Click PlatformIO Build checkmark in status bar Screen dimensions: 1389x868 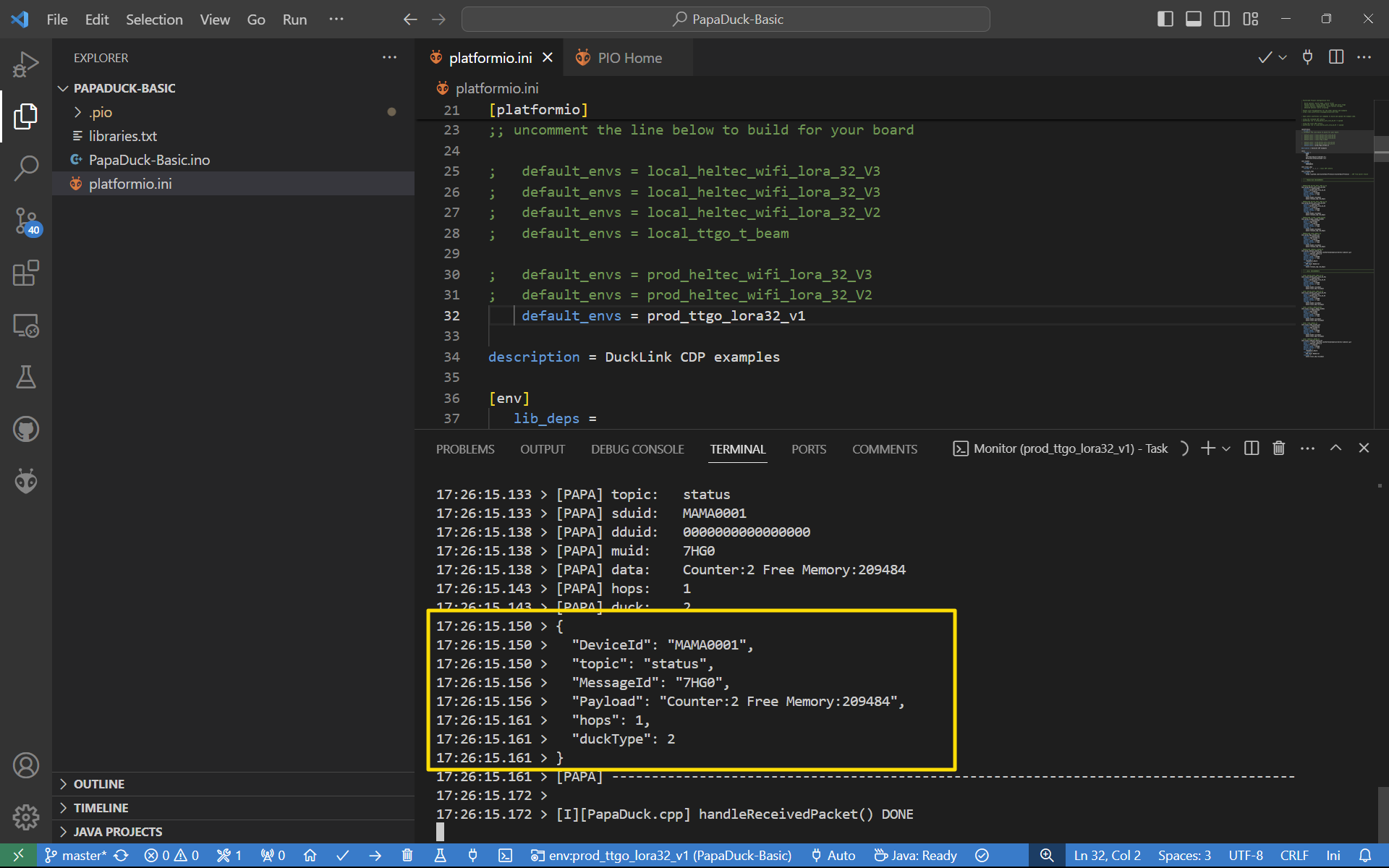click(x=343, y=856)
